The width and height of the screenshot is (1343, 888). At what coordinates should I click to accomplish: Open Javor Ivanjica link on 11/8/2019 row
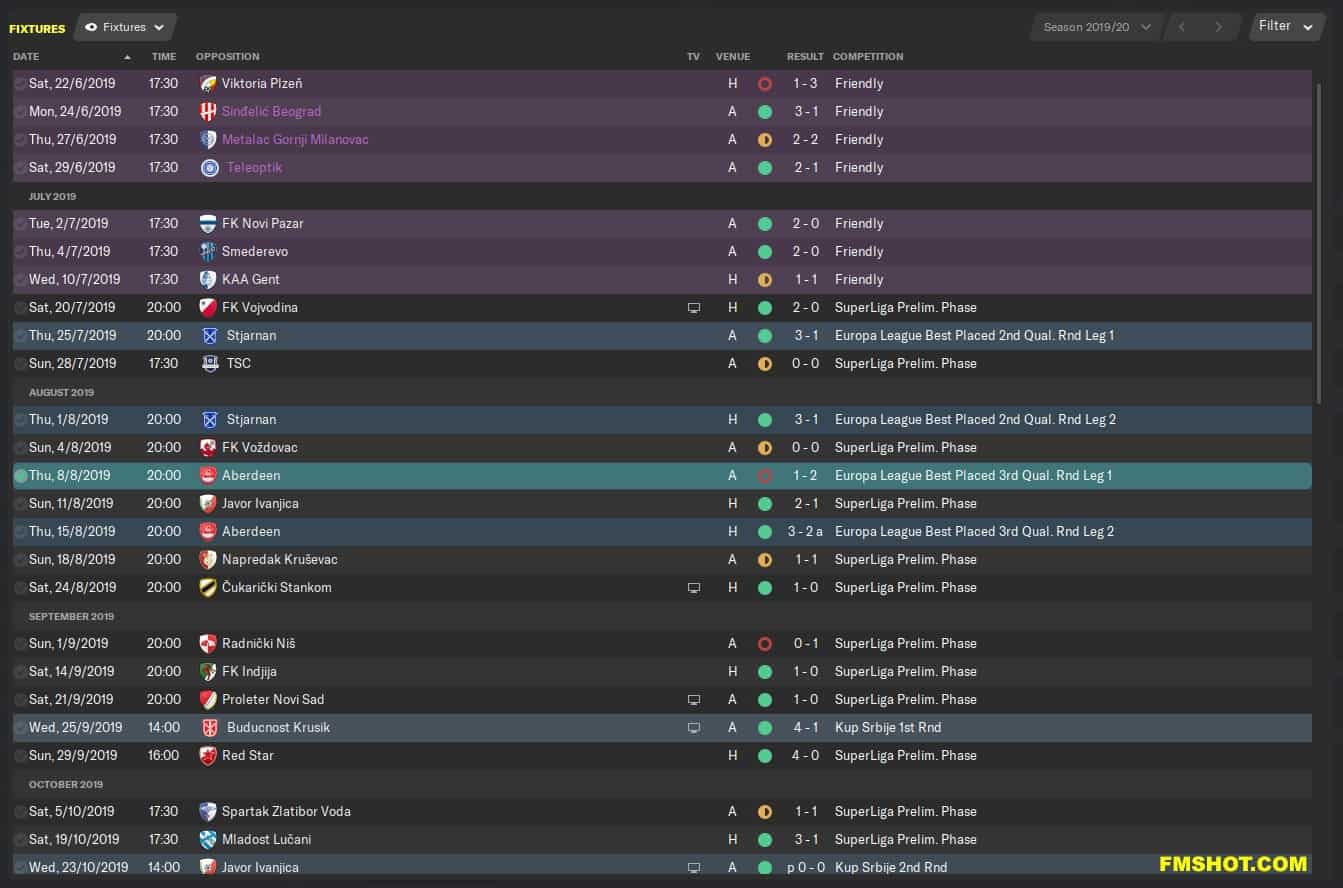coord(260,504)
